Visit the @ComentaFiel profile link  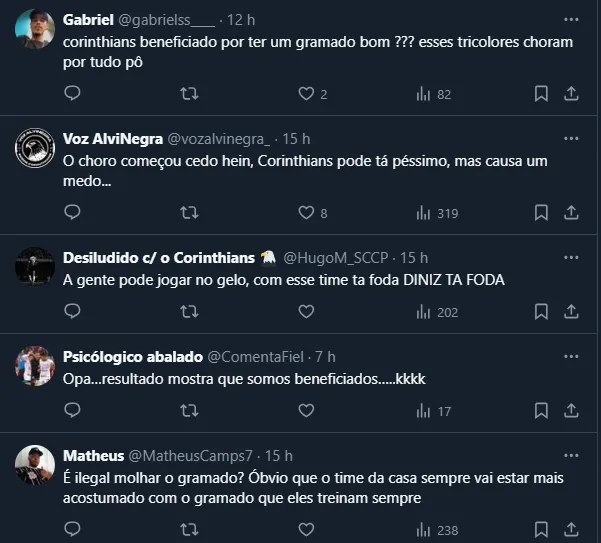tap(258, 356)
